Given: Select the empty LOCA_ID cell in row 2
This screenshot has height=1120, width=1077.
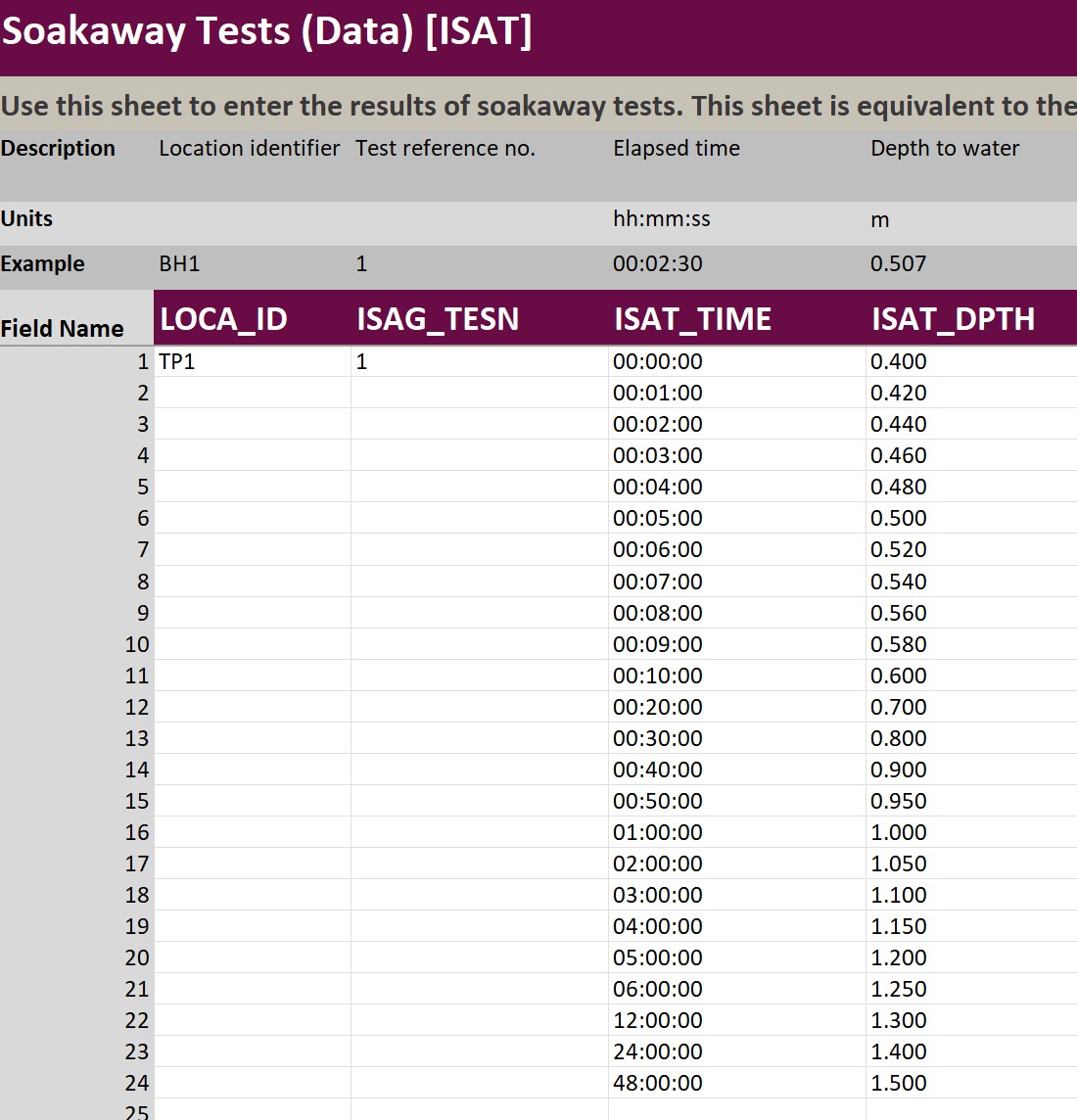Looking at the screenshot, I should coord(252,393).
